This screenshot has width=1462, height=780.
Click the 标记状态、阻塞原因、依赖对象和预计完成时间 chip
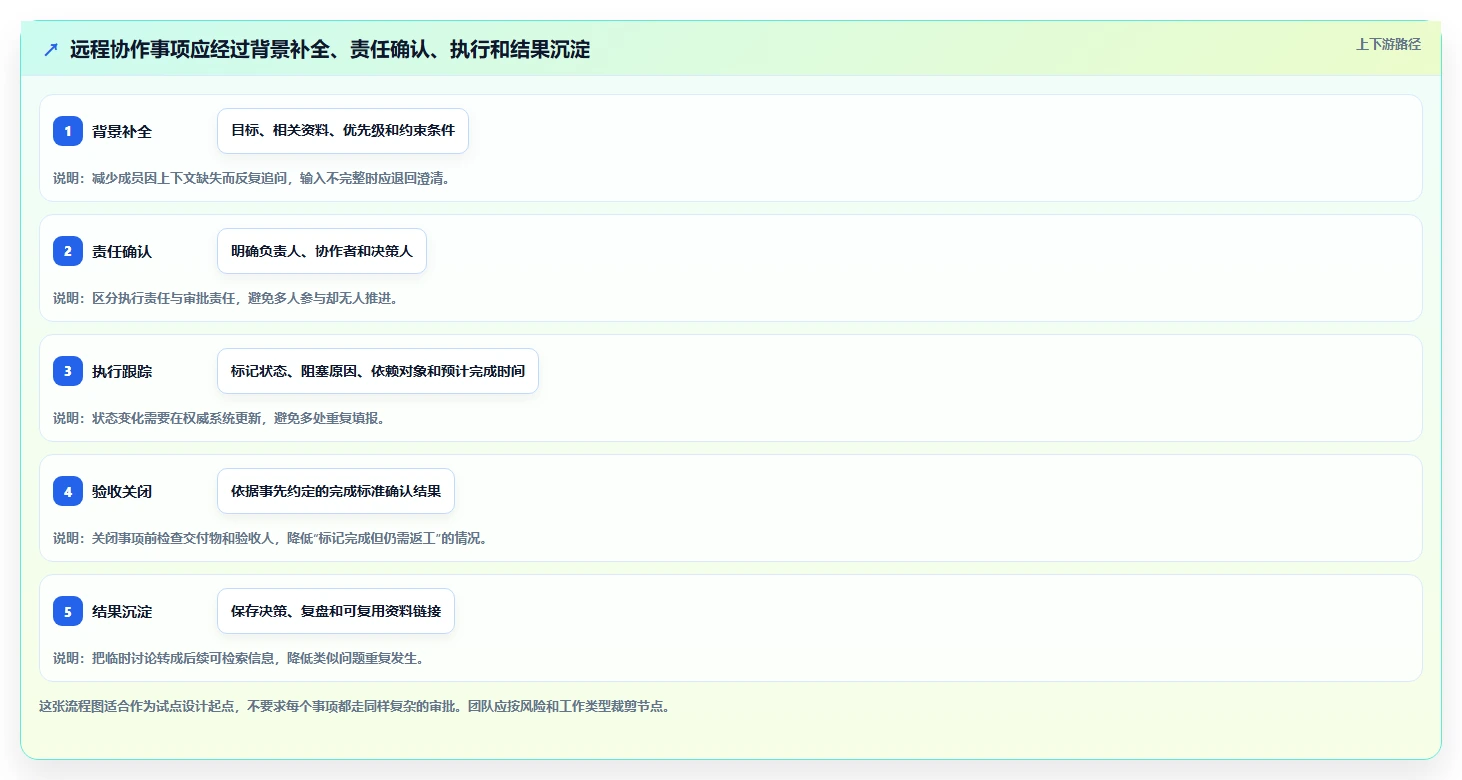point(378,371)
